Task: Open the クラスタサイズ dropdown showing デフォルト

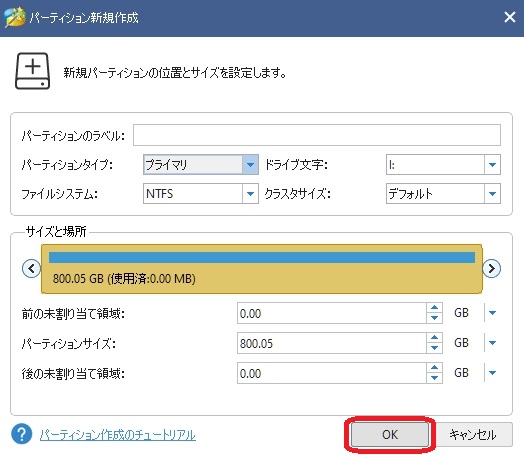Action: click(x=443, y=193)
